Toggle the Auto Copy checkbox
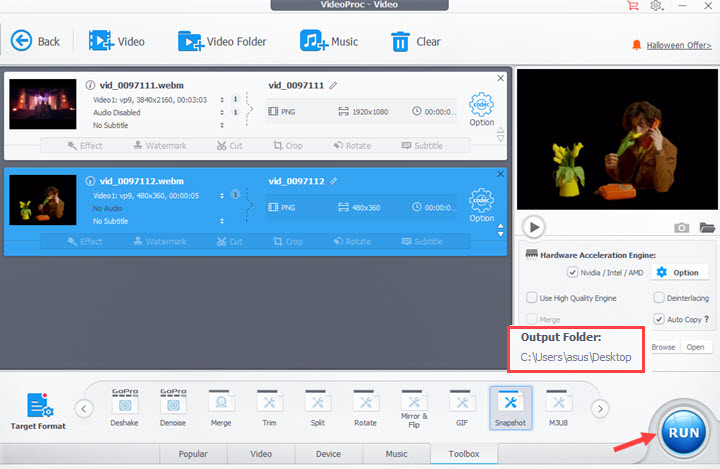 click(659, 319)
